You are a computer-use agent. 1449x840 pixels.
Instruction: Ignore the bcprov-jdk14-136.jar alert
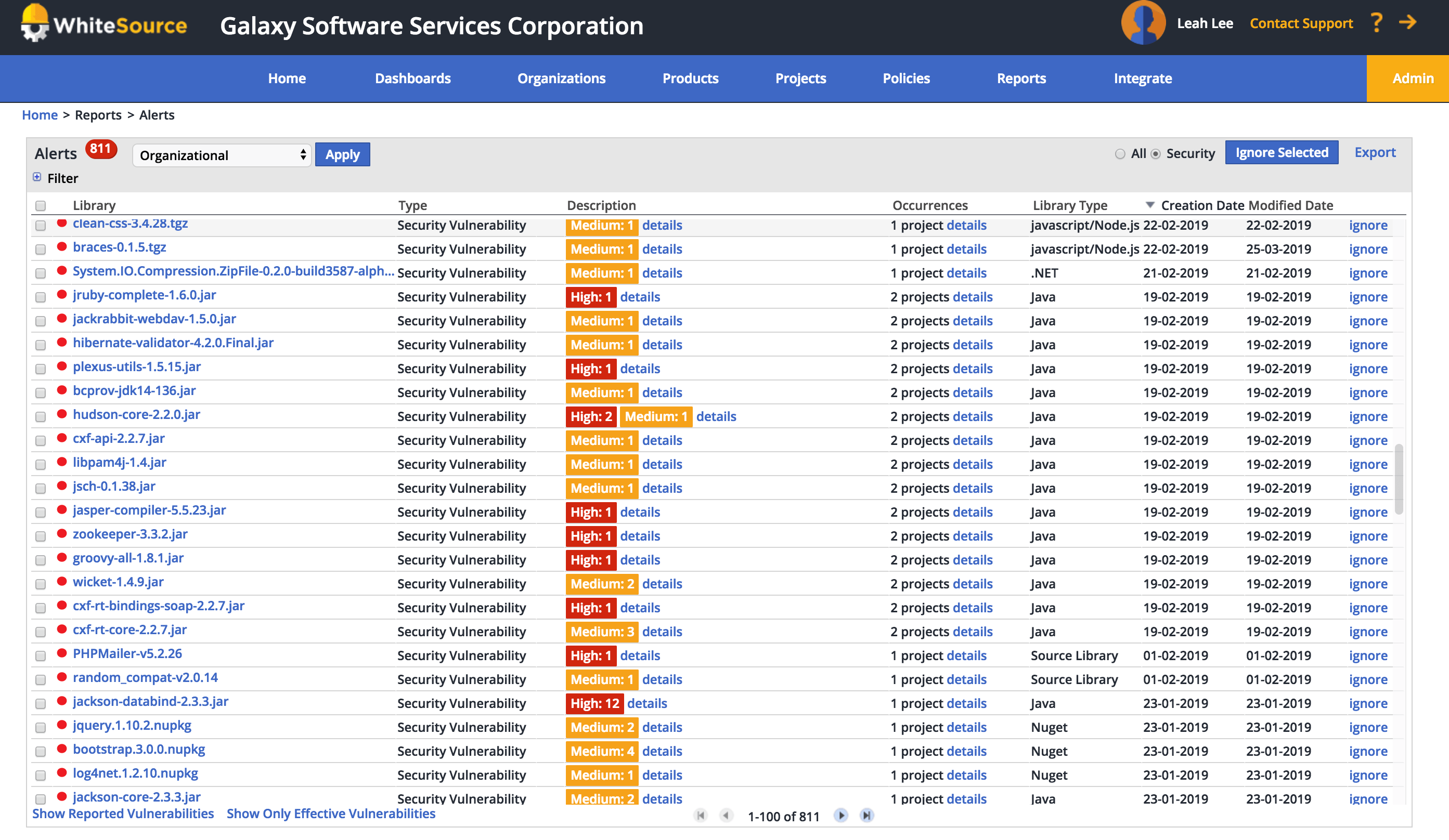pos(1368,392)
